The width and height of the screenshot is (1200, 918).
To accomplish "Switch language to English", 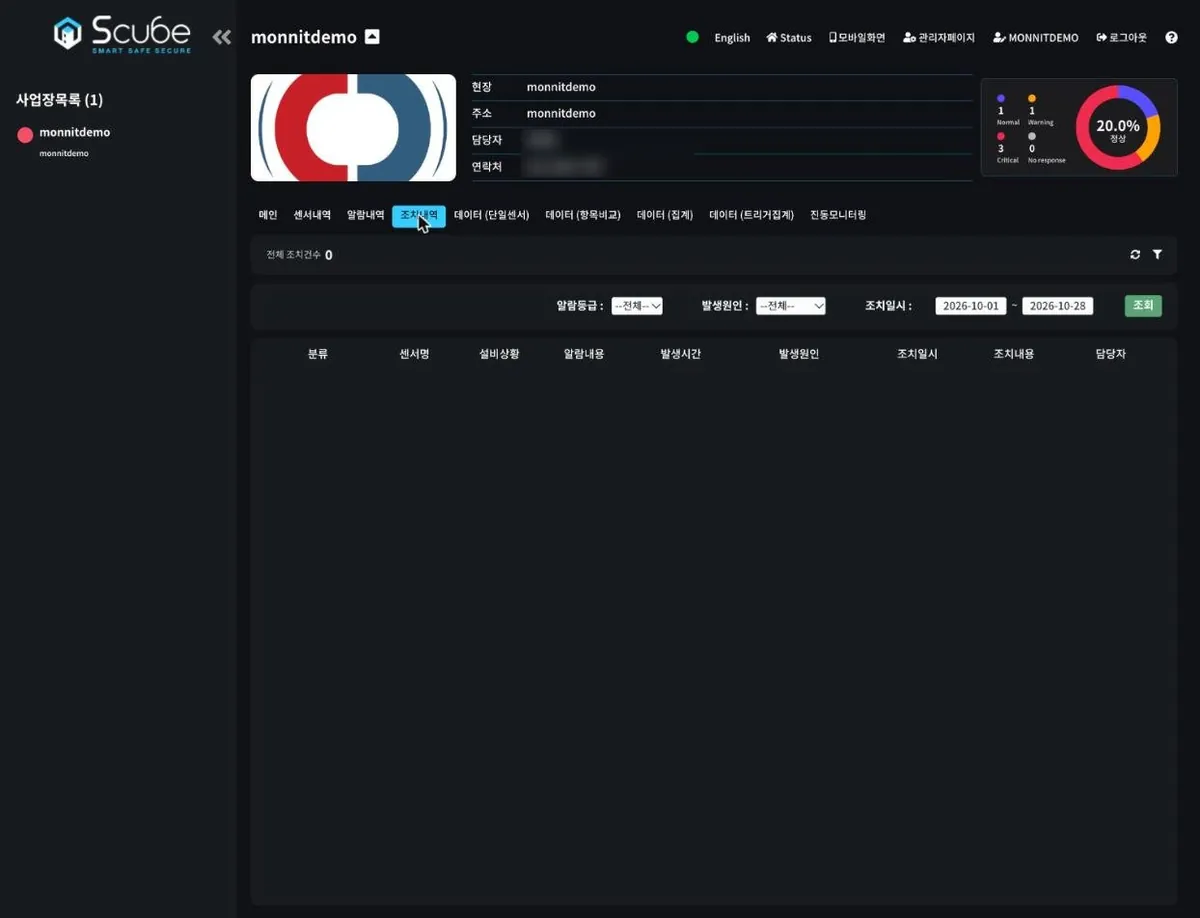I will pyautogui.click(x=732, y=38).
